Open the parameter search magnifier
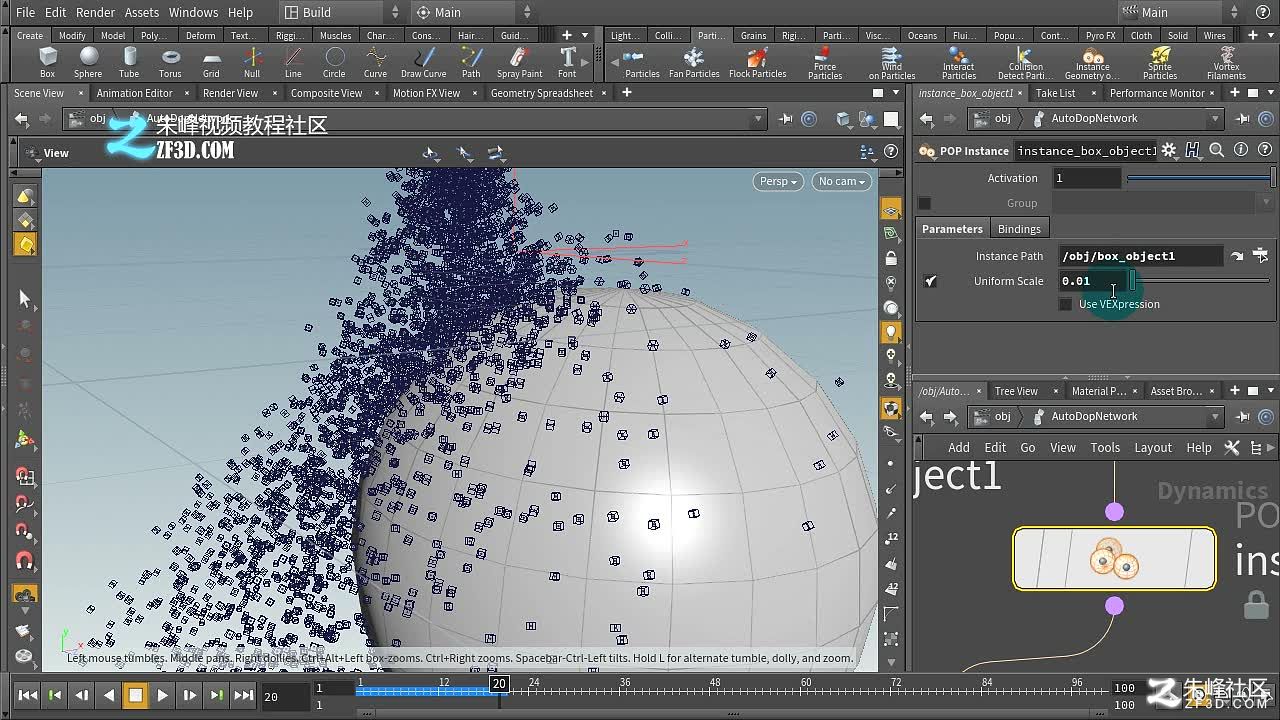Screen dimensions: 1280x720 click(x=1217, y=150)
